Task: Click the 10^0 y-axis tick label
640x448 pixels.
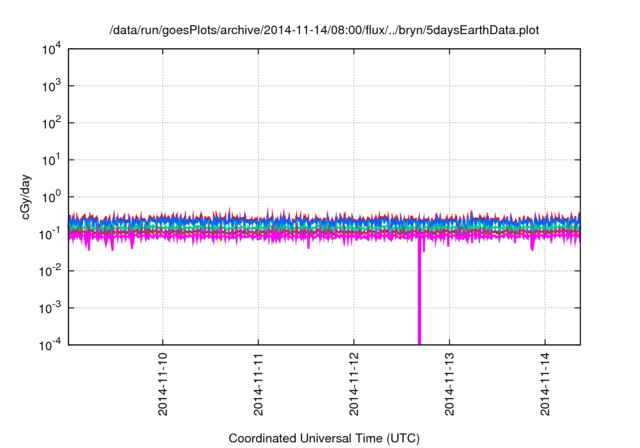Action: tap(51, 197)
